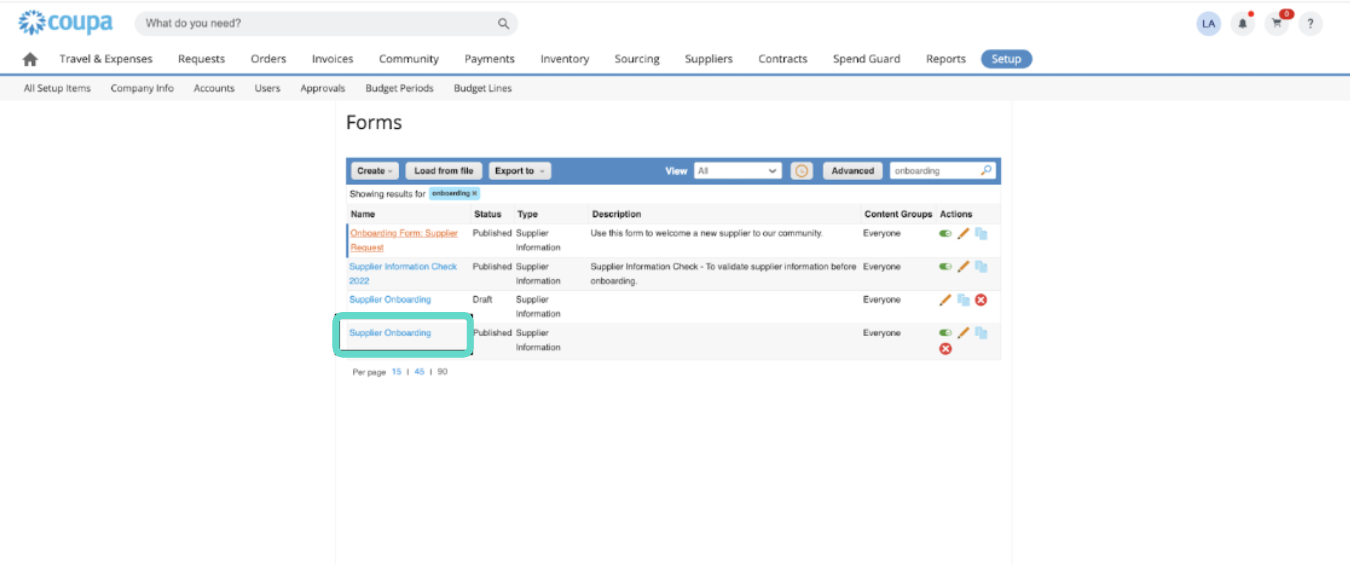Viewport: 1350px width, 564px height.
Task: Delete the draft Supplier Onboarding form
Action: 981,300
